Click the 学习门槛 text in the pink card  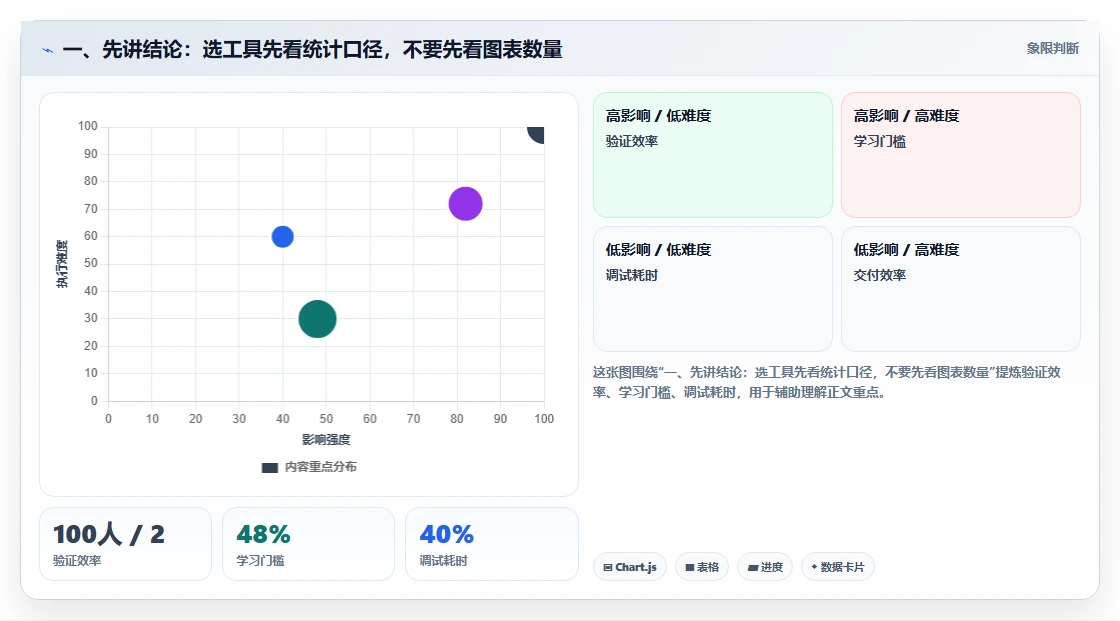879,141
